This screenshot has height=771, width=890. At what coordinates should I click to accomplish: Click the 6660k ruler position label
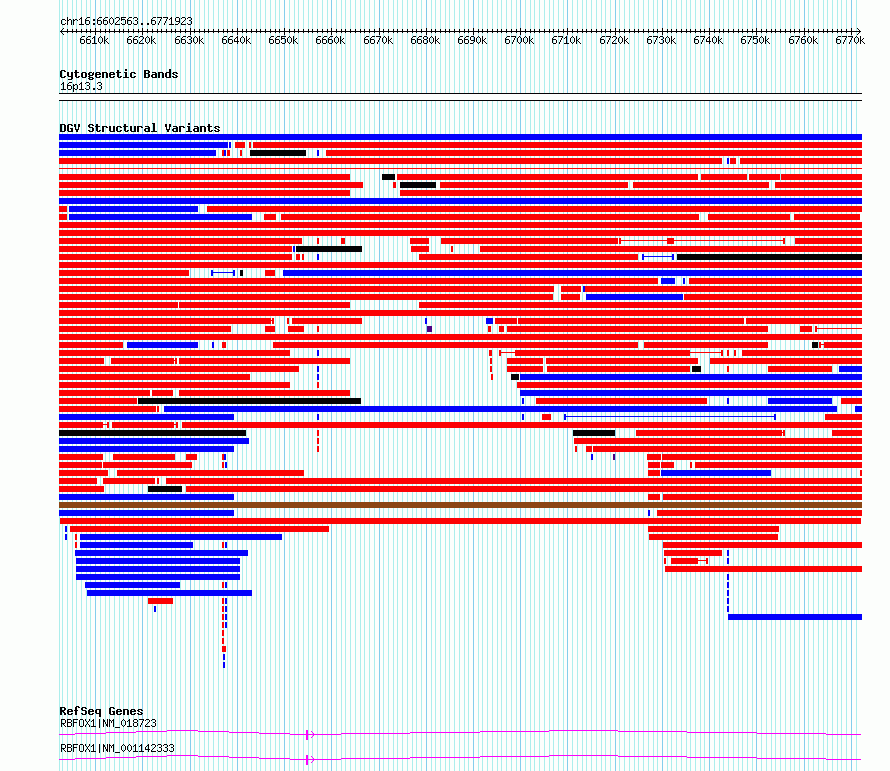pos(330,40)
